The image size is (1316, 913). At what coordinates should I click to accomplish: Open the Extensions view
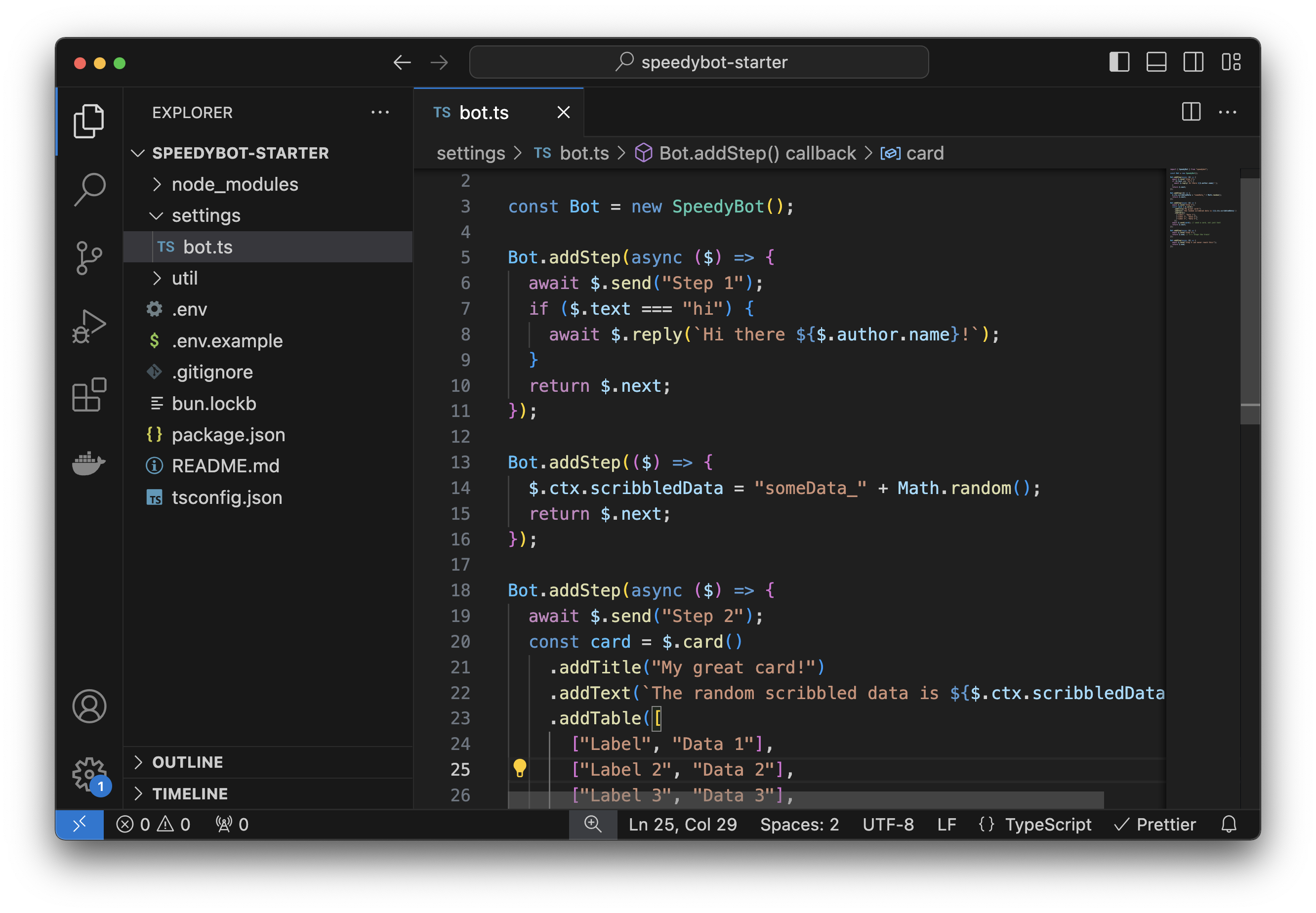pos(89,395)
